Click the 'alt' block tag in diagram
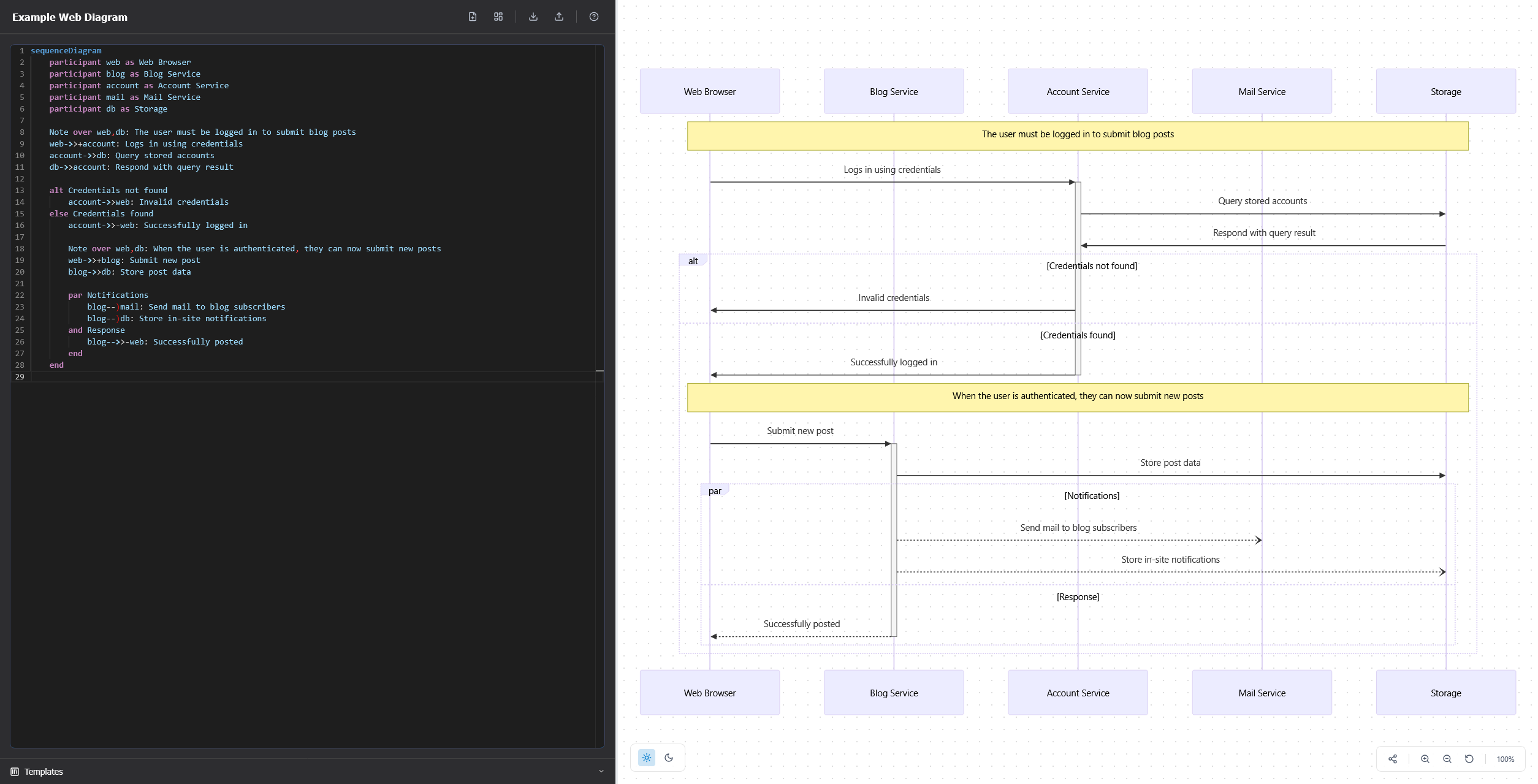 [693, 261]
